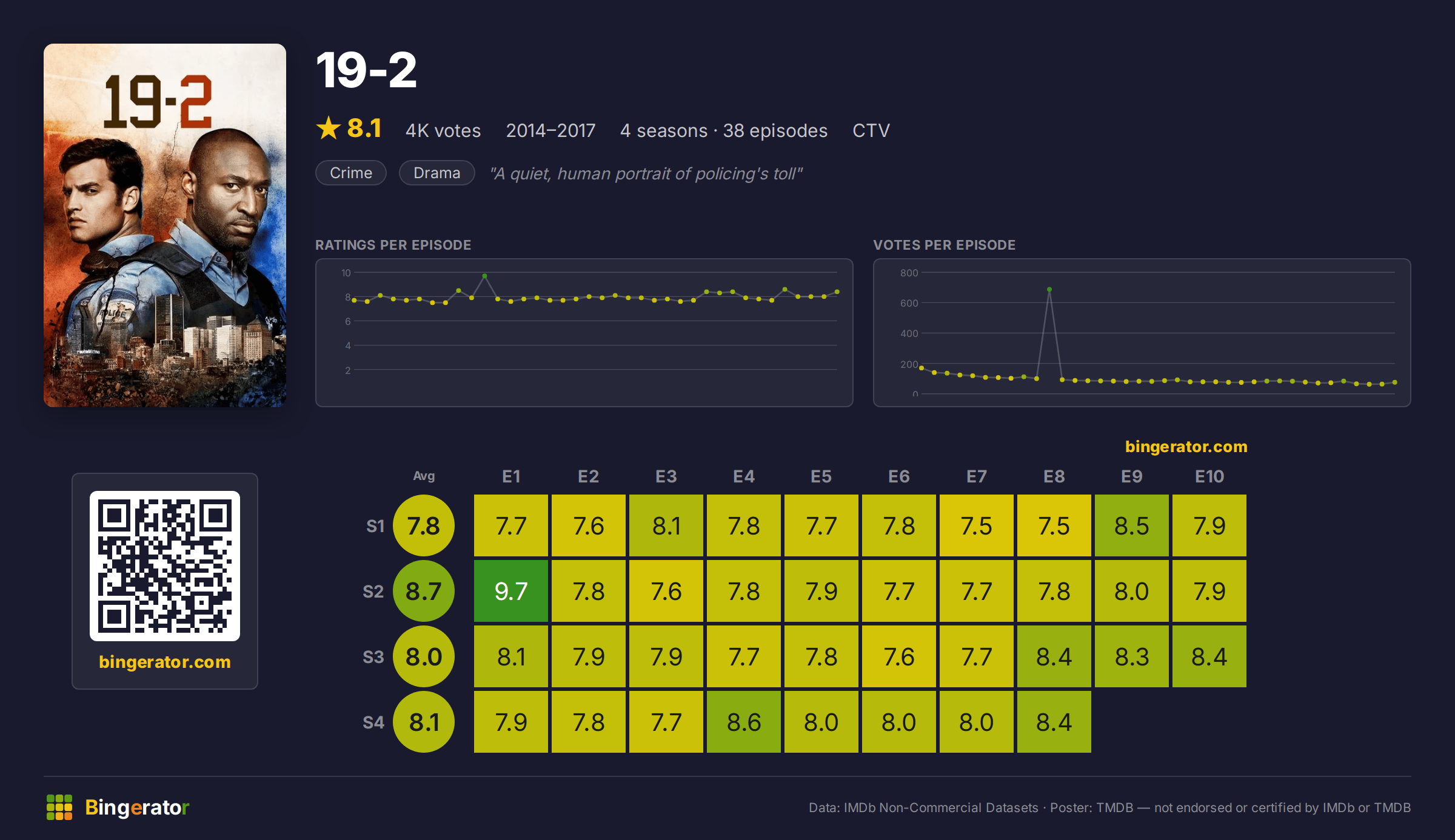Click the S4 average 8.1 circle
Viewport: 1455px width, 840px height.
pyautogui.click(x=424, y=722)
